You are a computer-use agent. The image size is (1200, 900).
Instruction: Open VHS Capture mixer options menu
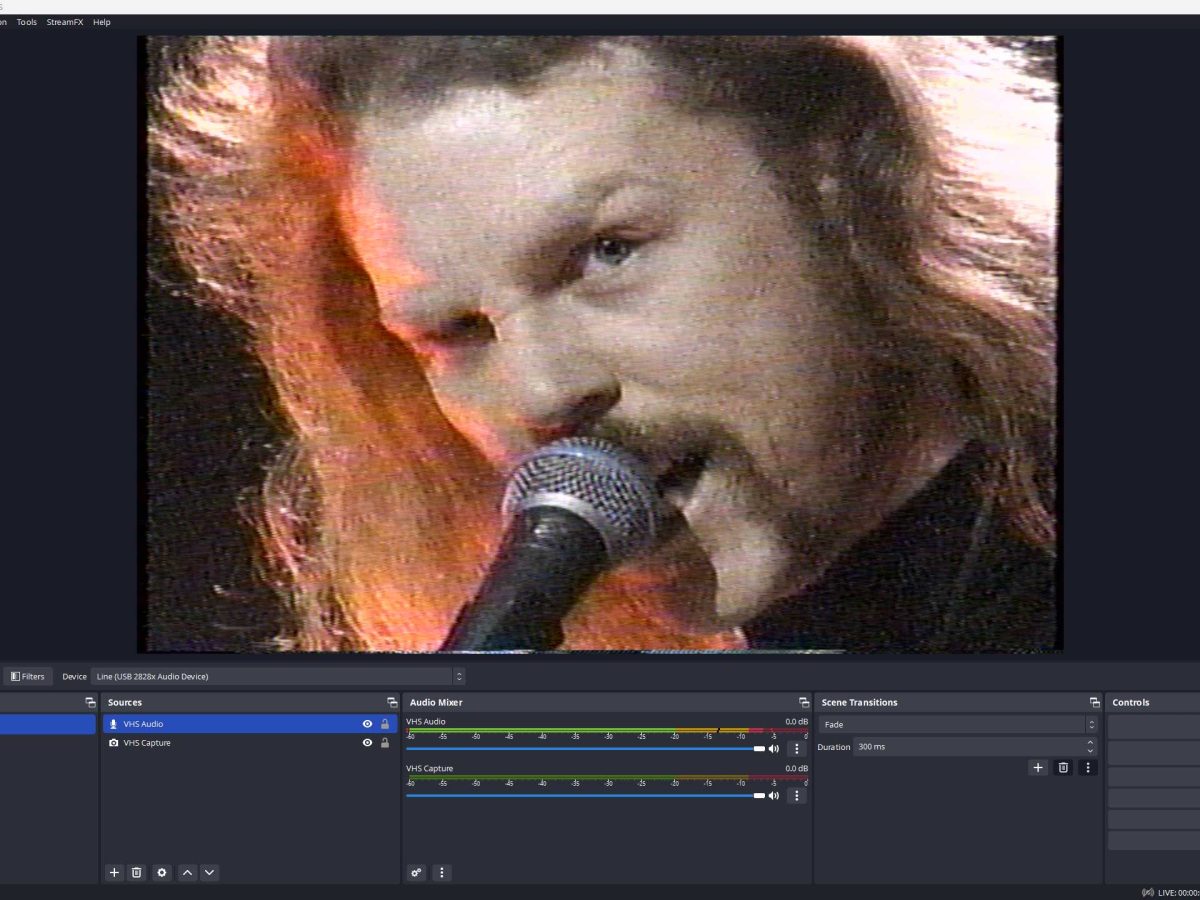click(796, 796)
